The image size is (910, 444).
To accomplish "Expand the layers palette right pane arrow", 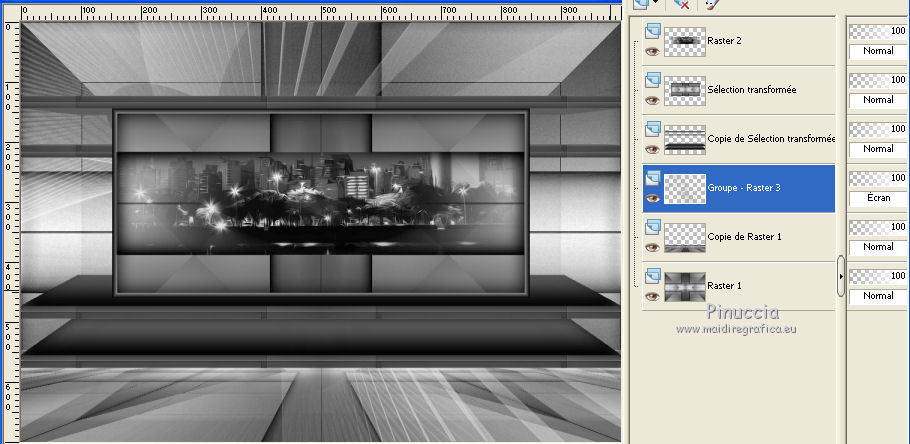I will pos(841,276).
